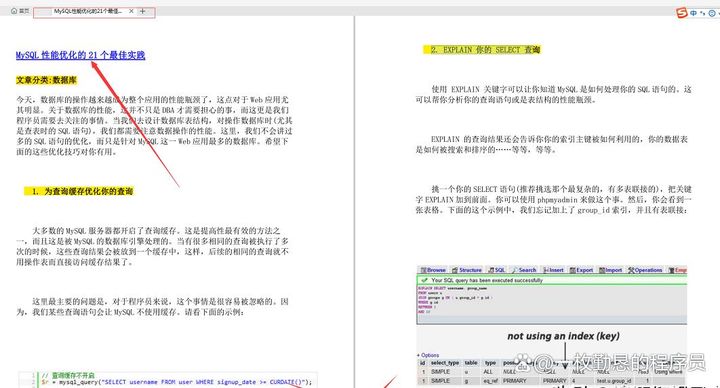Click the Export tab in phpMyAdmin image
This screenshot has height=388, width=720.
tap(581, 270)
